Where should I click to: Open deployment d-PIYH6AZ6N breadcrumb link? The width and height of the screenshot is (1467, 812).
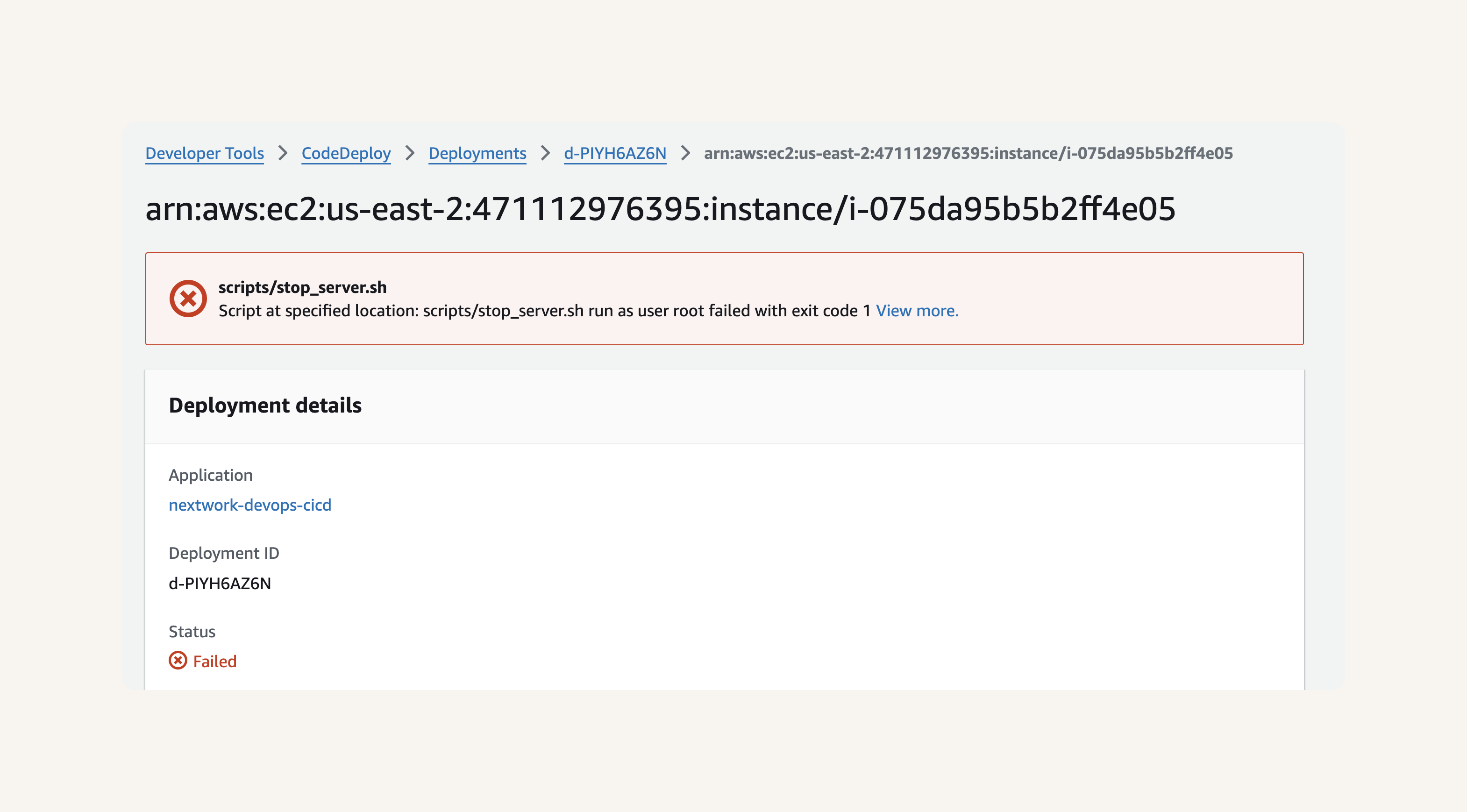click(615, 153)
